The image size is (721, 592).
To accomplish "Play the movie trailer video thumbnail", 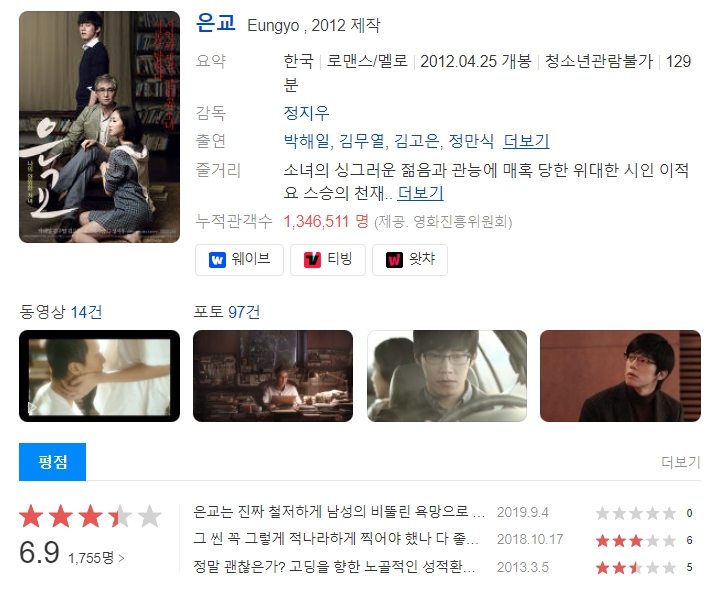I will point(99,376).
